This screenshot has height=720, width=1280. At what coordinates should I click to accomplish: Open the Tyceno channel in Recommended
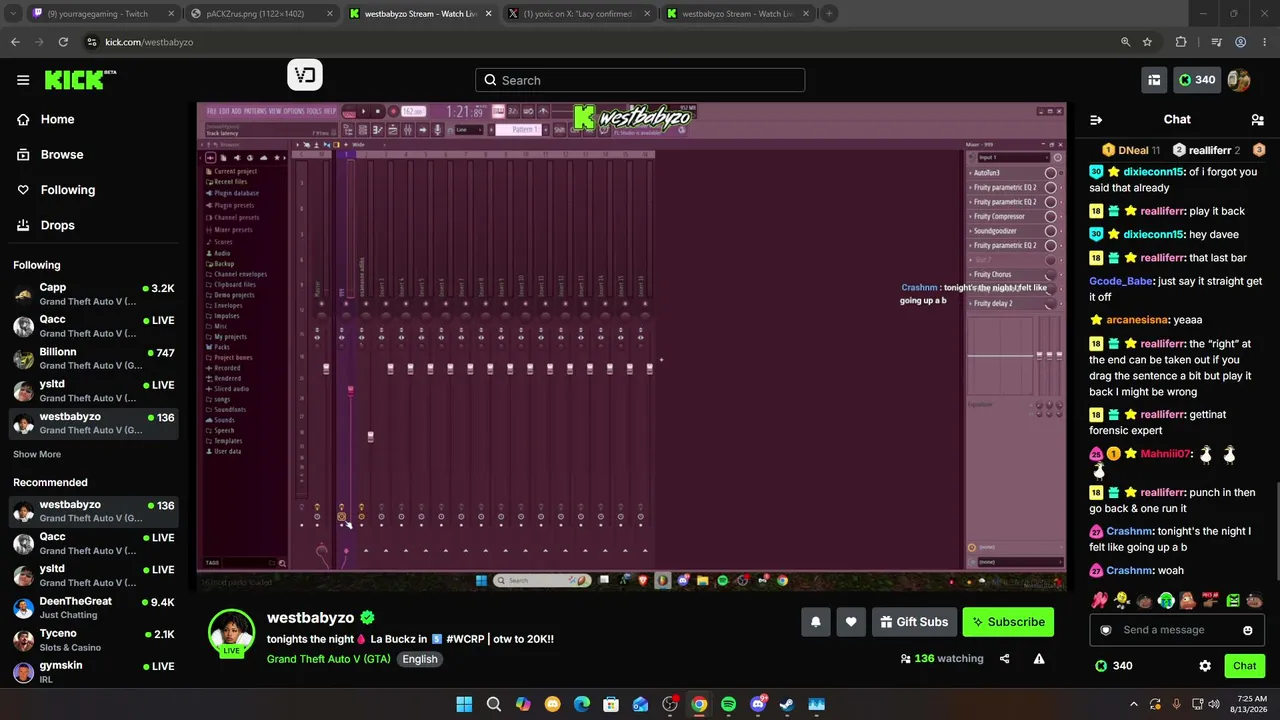[94, 640]
